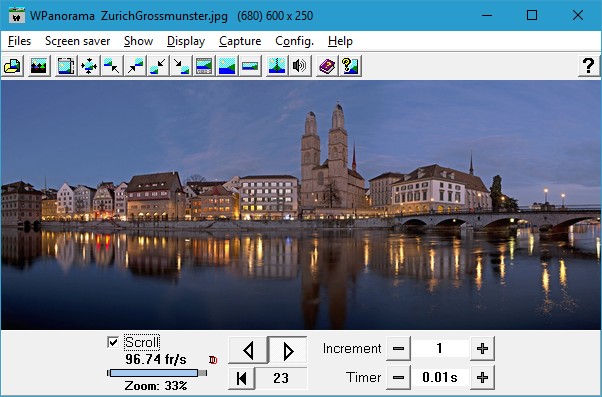Open the Help menu
The height and width of the screenshot is (397, 602).
(x=340, y=41)
